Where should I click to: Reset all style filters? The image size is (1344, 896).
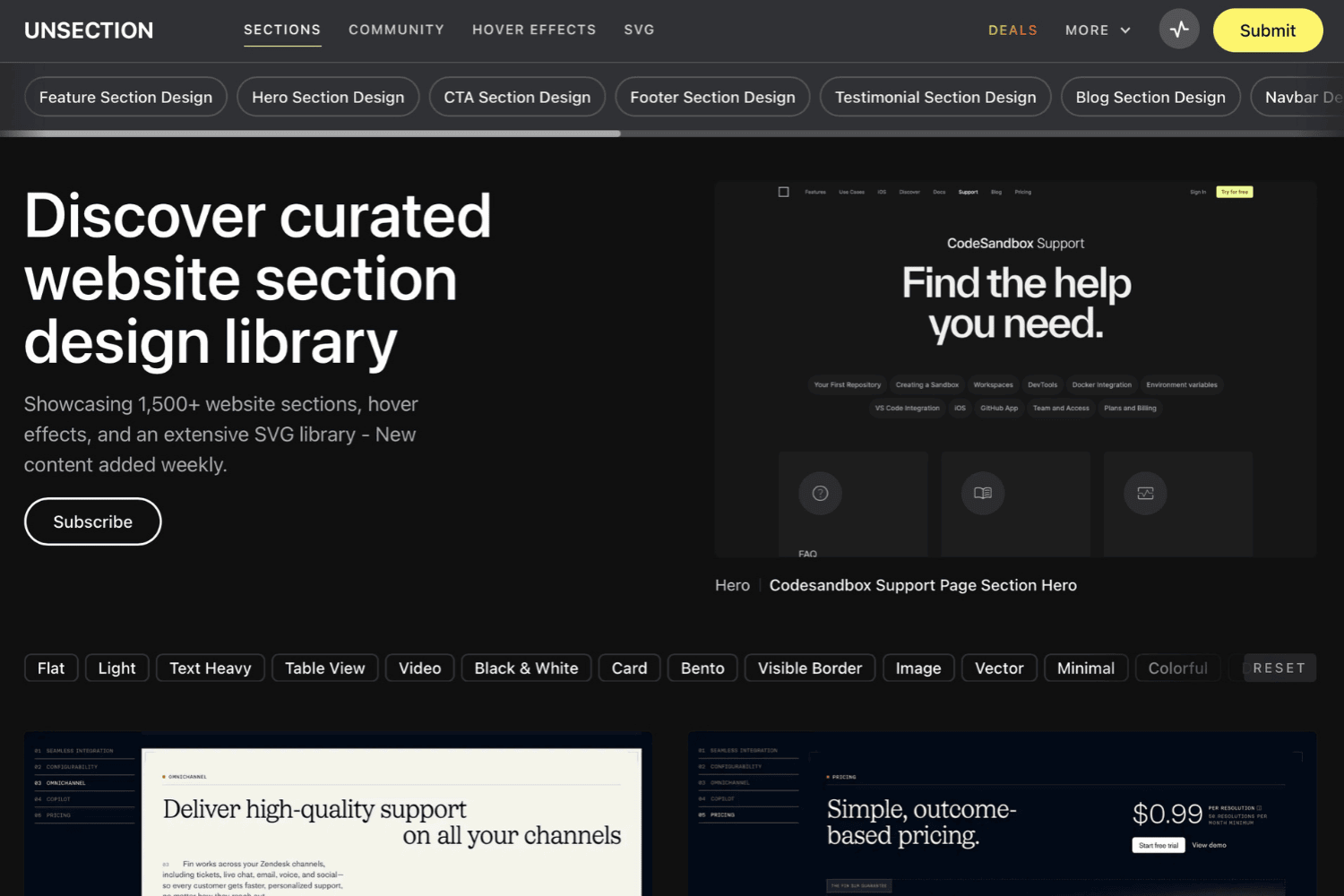click(1279, 668)
